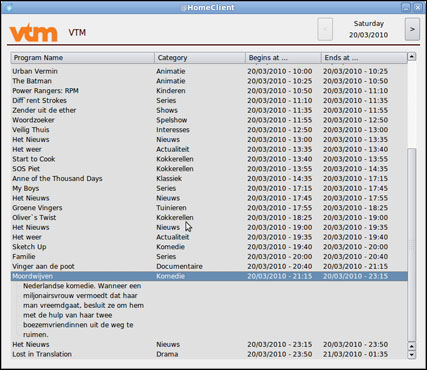This screenshot has width=427, height=370.
Task: Click the scrollbar down arrow at bottom
Action: (412, 355)
